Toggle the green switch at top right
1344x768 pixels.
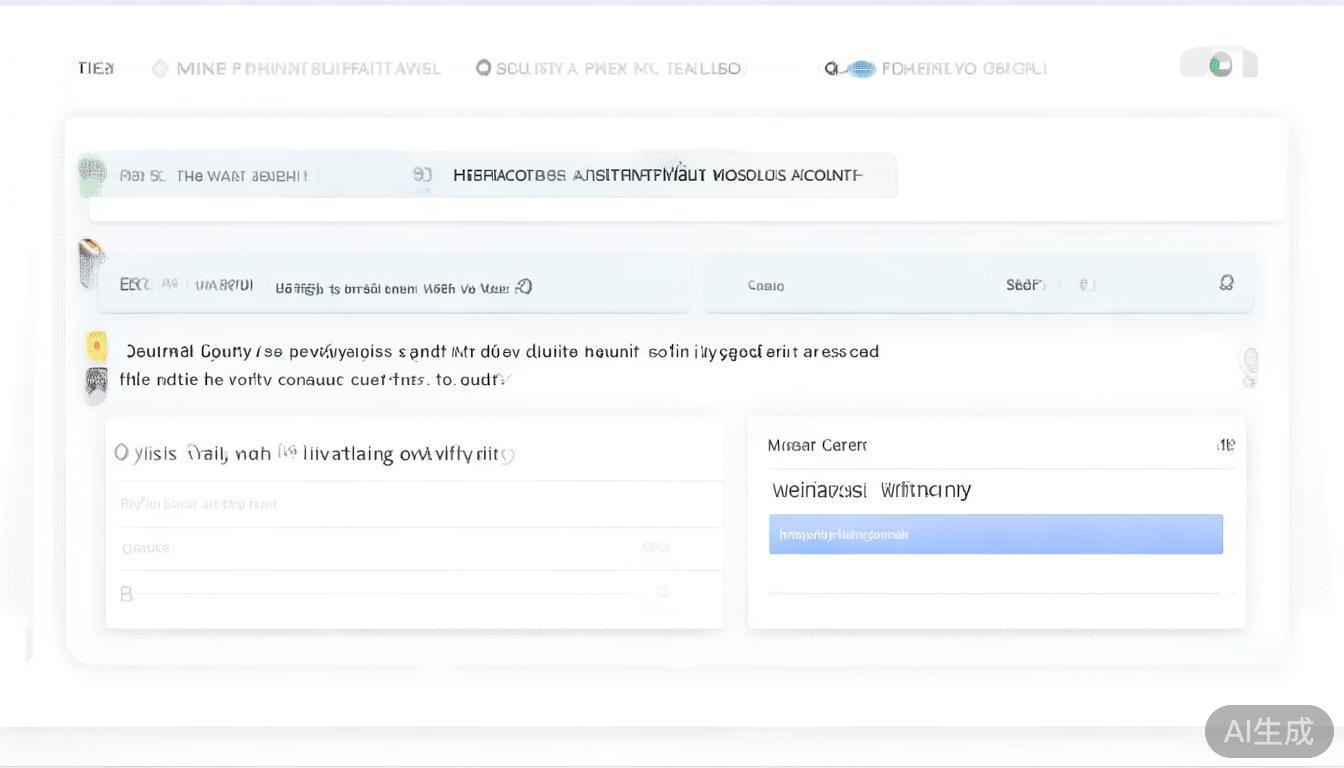1219,65
